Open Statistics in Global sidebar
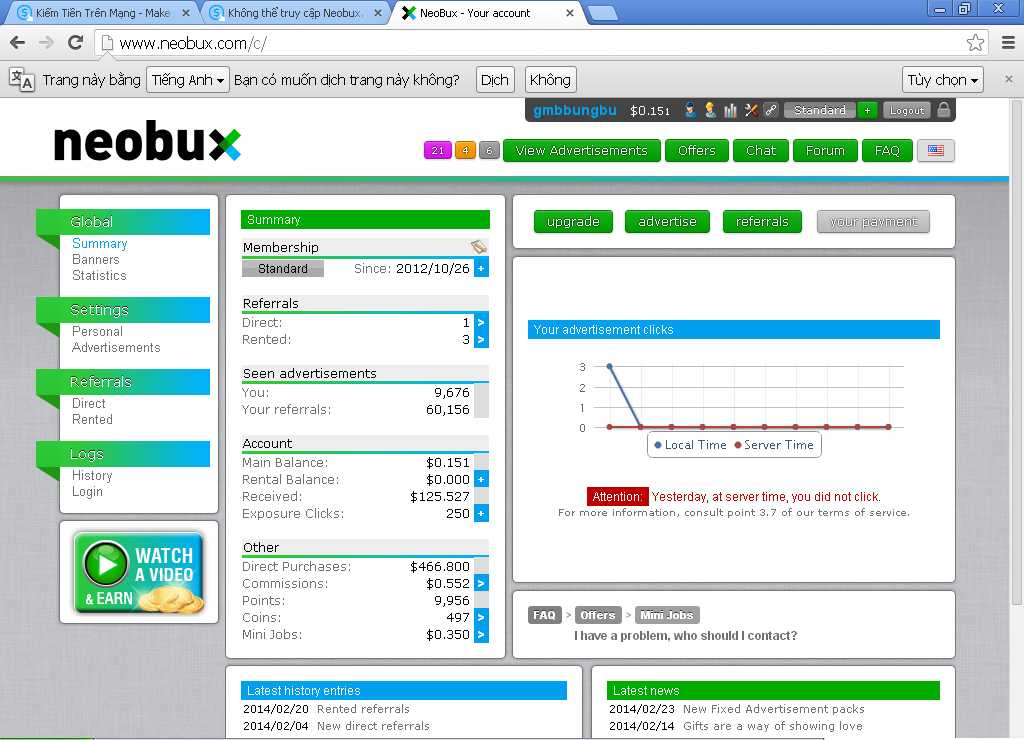 coord(99,276)
